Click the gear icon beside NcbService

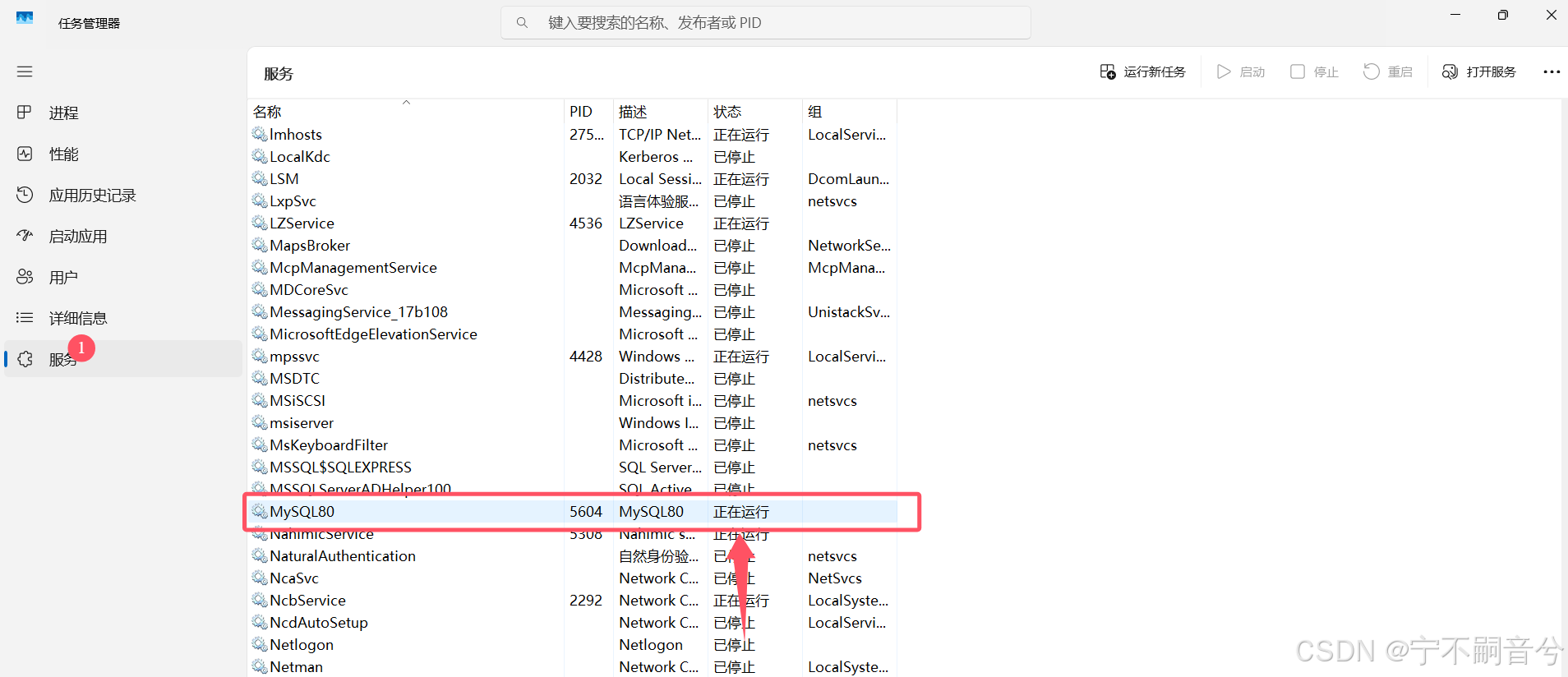[x=260, y=600]
